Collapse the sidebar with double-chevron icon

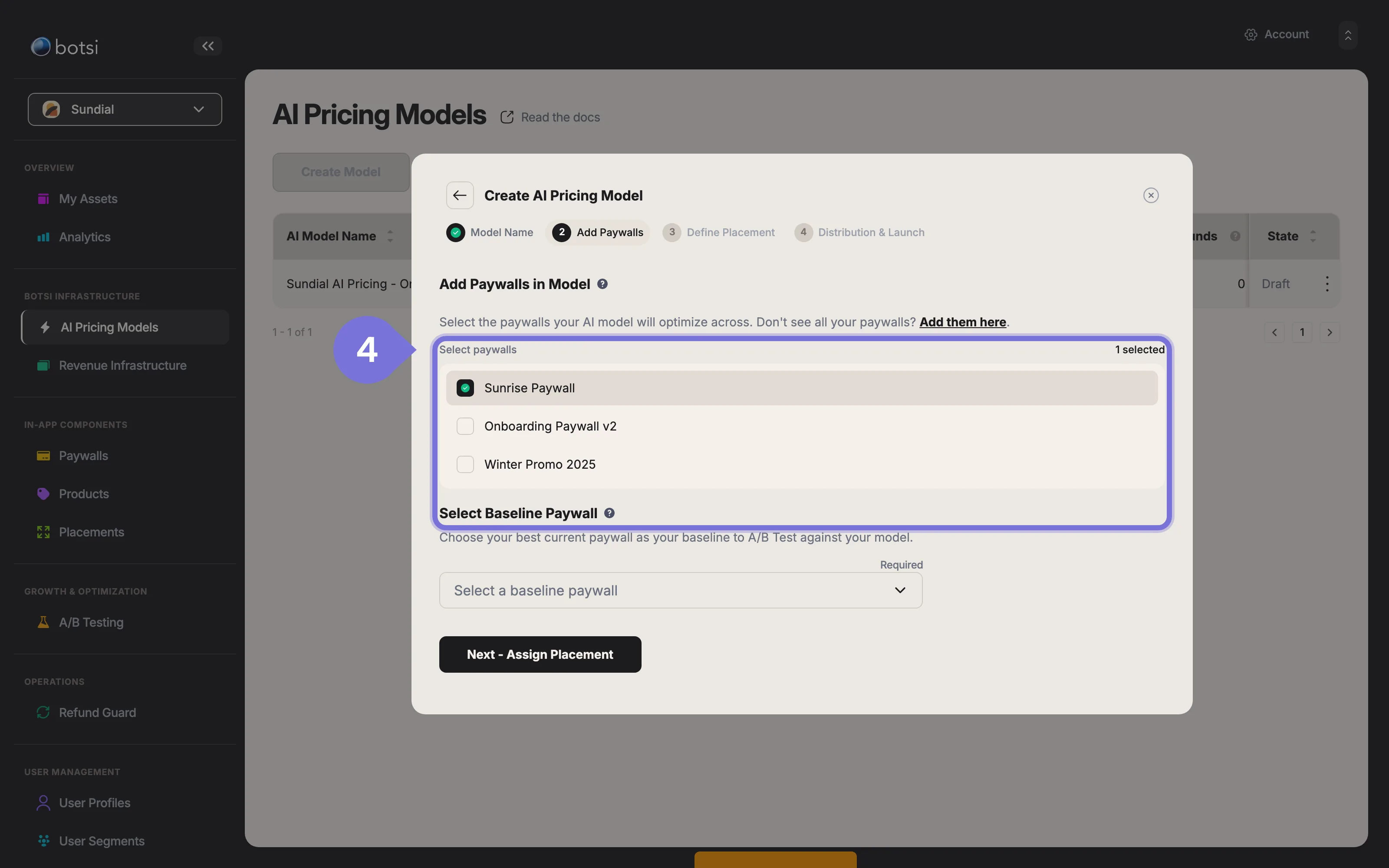[x=208, y=46]
